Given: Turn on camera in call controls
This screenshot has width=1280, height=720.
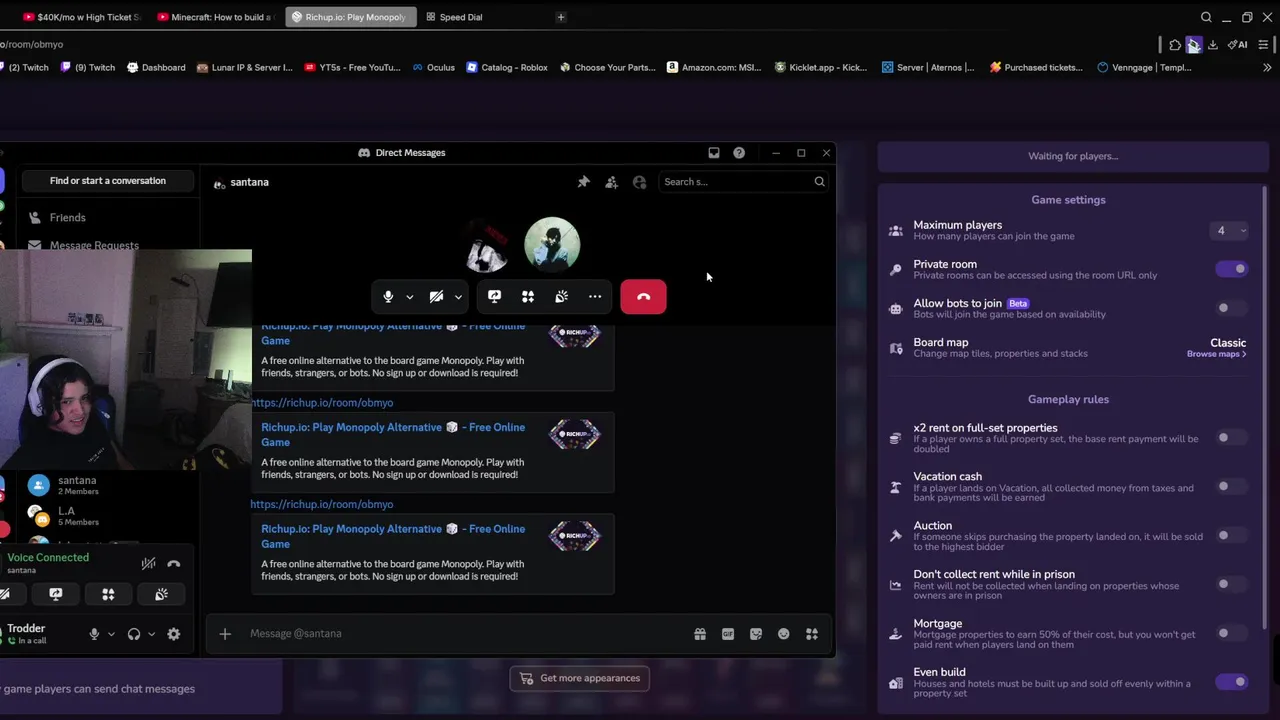Looking at the screenshot, I should coord(436,297).
